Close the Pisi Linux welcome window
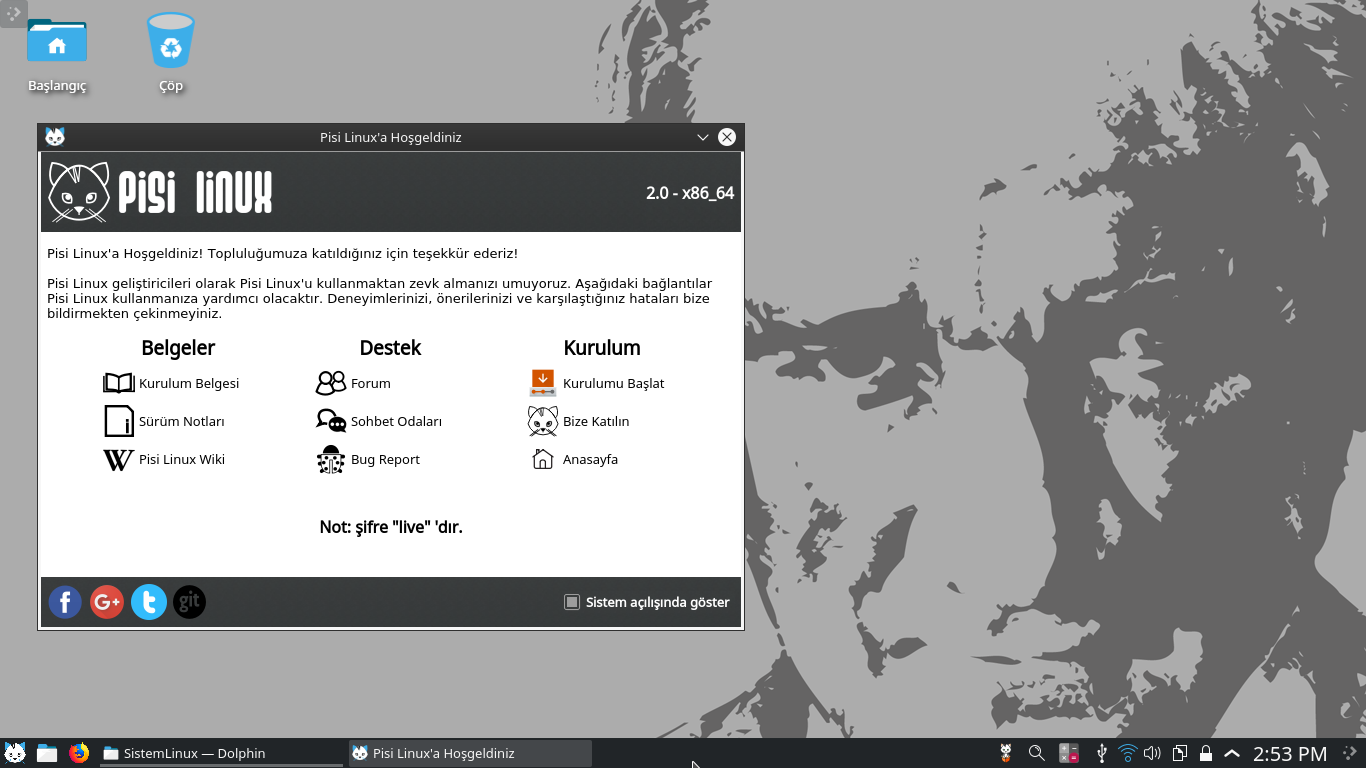The width and height of the screenshot is (1366, 768). 727,137
